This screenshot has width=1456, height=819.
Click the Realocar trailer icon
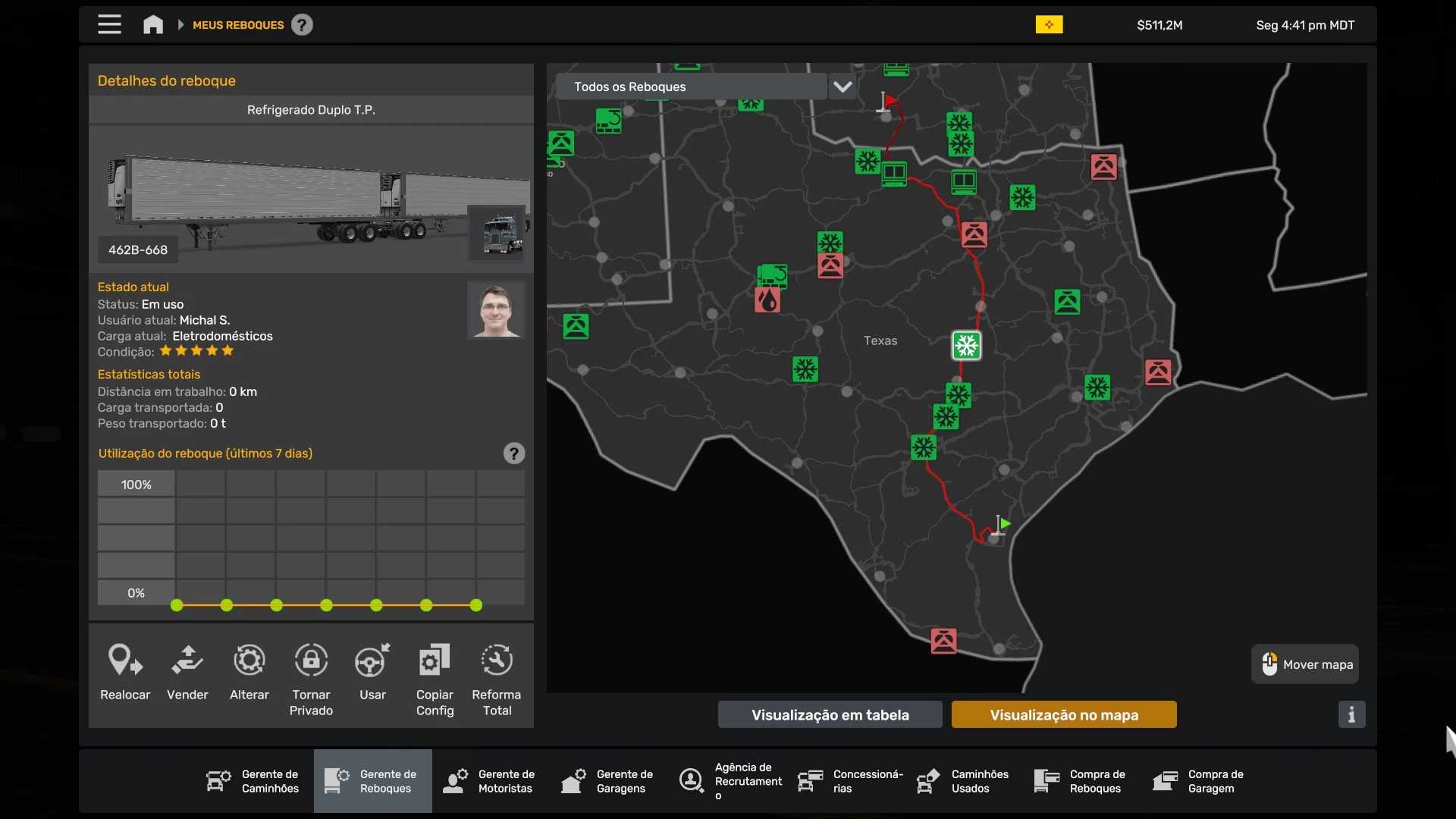click(x=125, y=661)
